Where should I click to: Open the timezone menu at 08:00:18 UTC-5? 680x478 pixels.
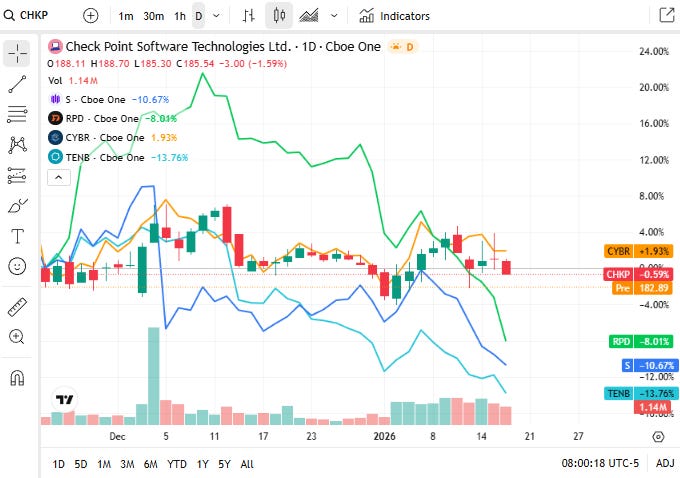[600, 463]
